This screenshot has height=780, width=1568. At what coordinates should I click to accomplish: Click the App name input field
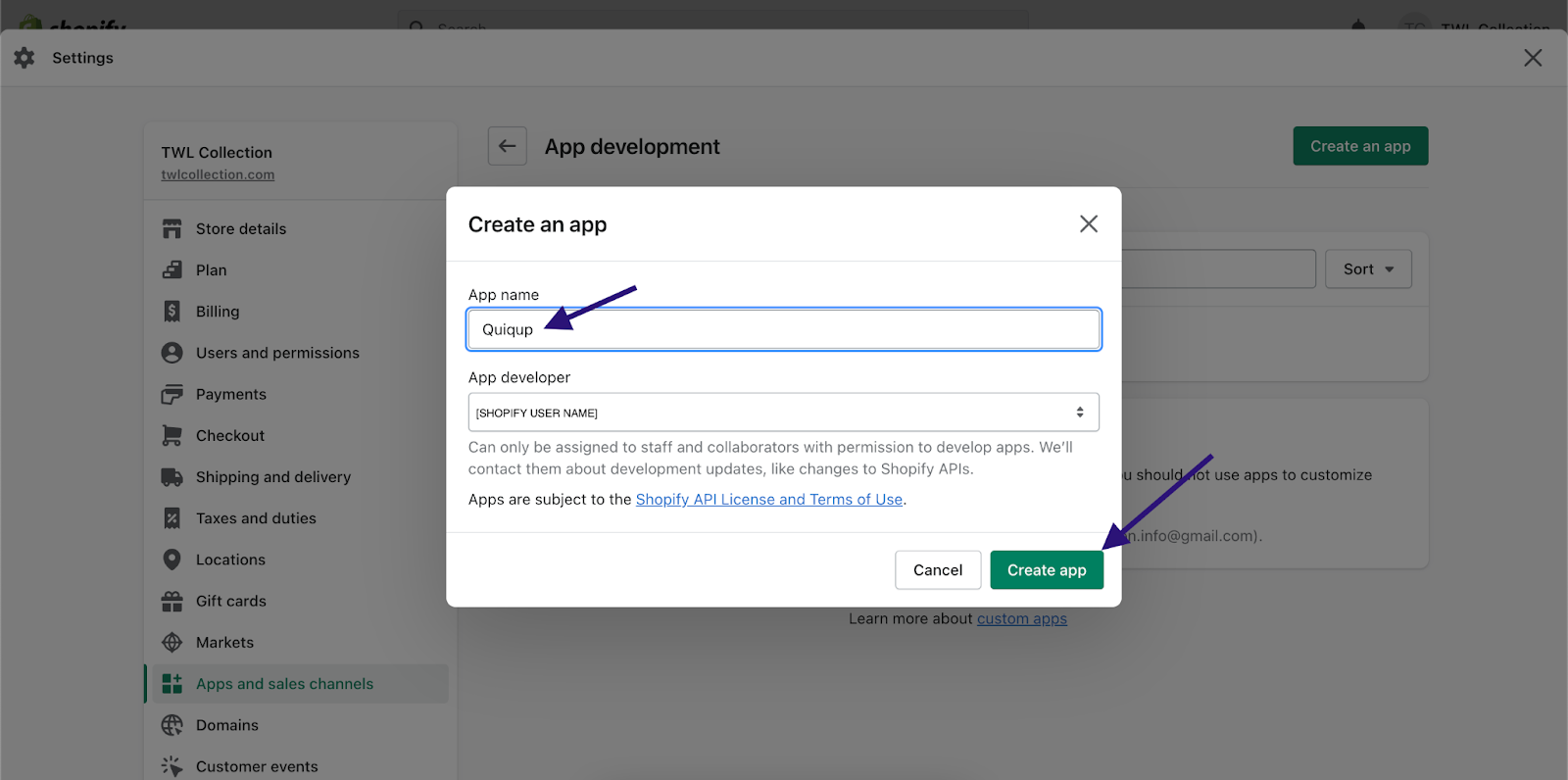click(784, 329)
